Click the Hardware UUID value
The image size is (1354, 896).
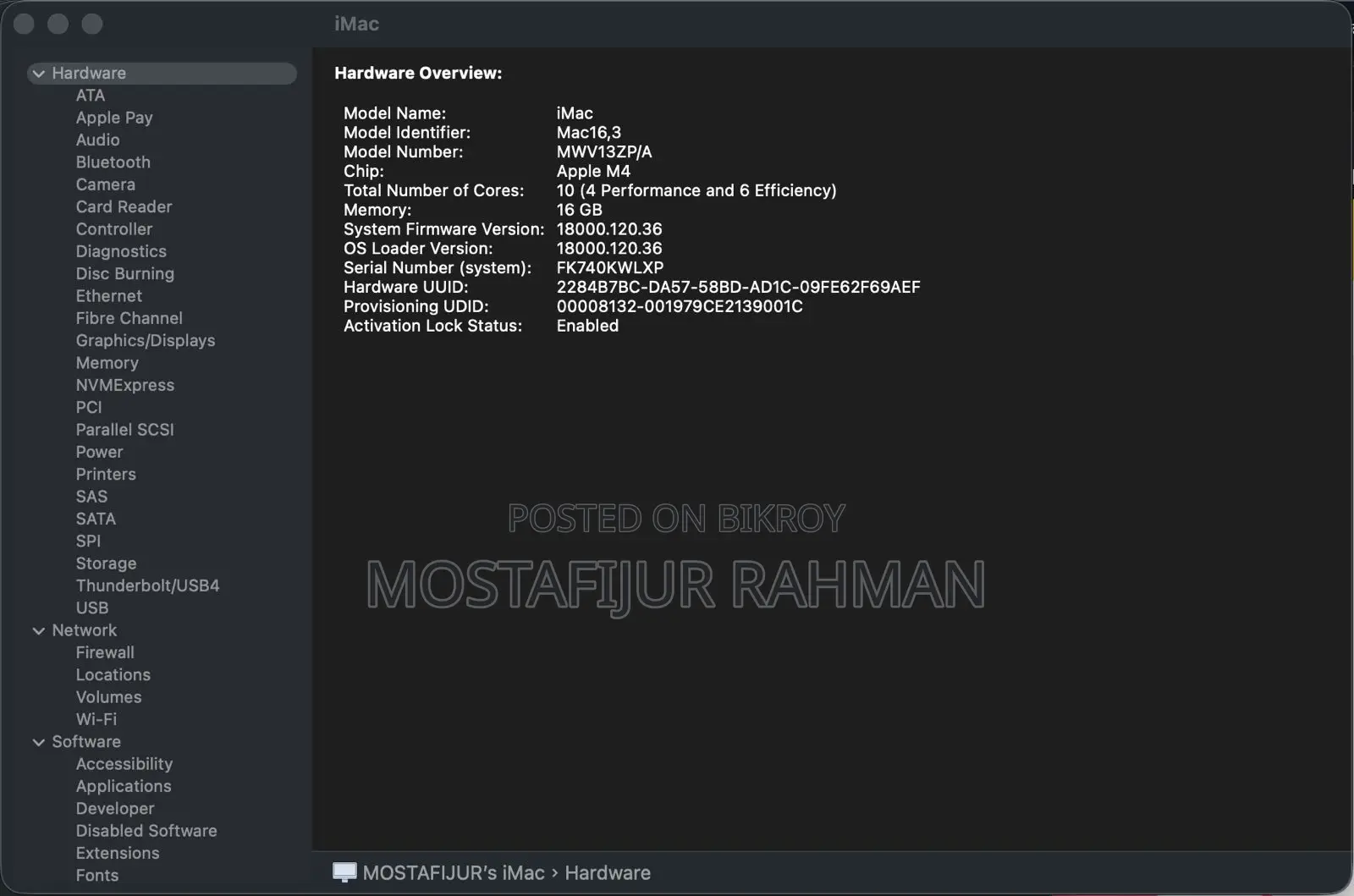[739, 288]
